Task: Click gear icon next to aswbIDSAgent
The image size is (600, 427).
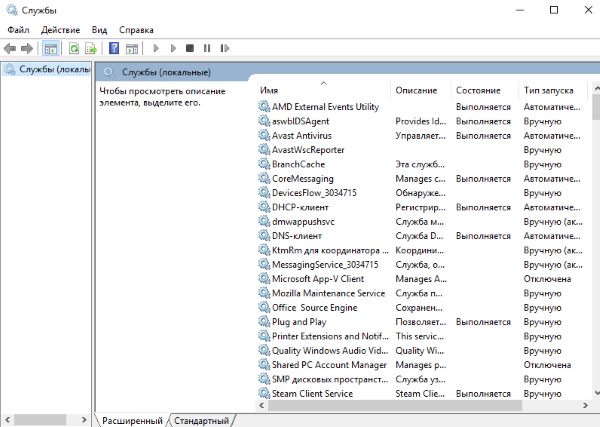Action: pyautogui.click(x=264, y=121)
